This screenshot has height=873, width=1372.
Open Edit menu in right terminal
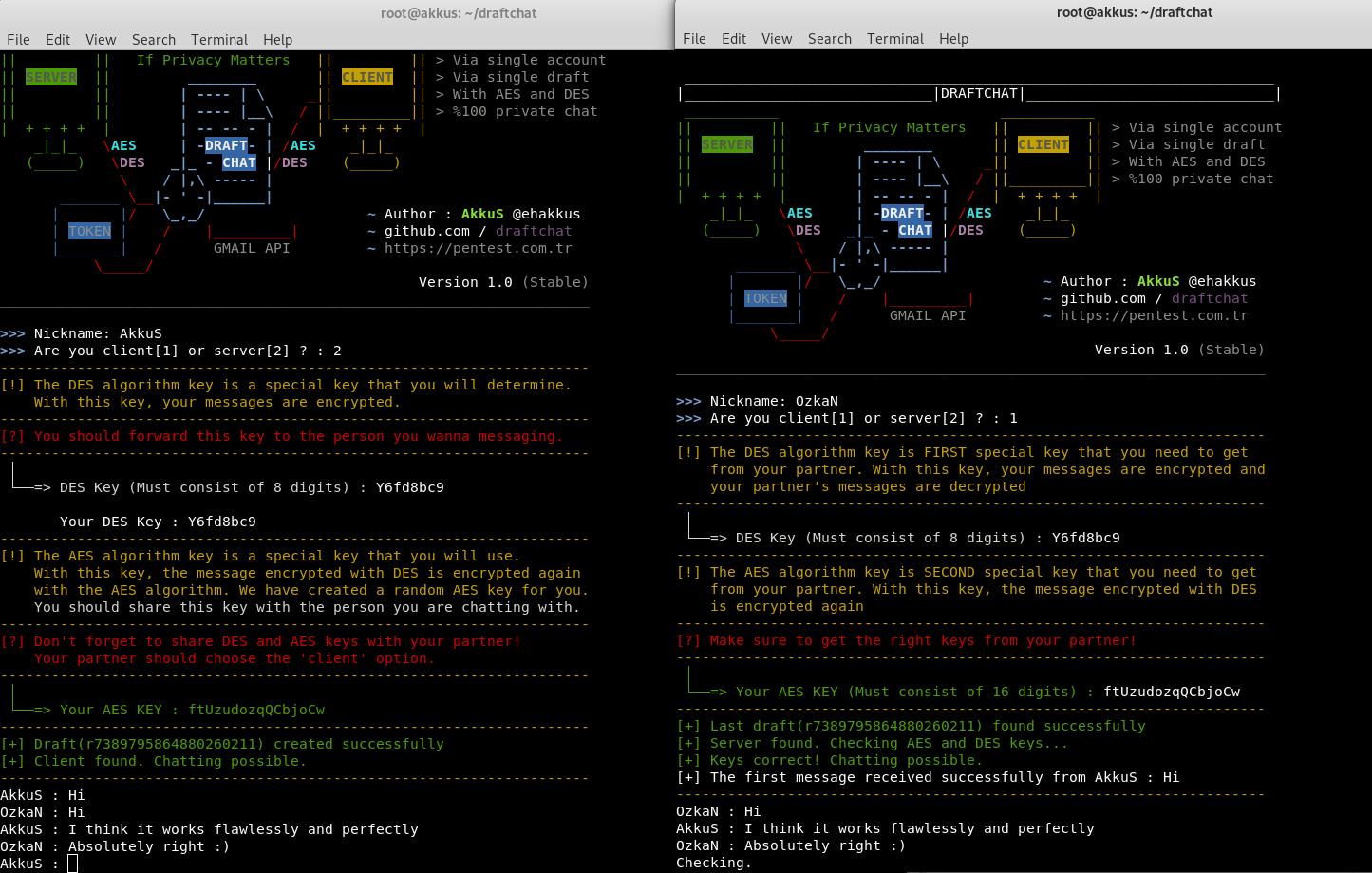point(734,39)
